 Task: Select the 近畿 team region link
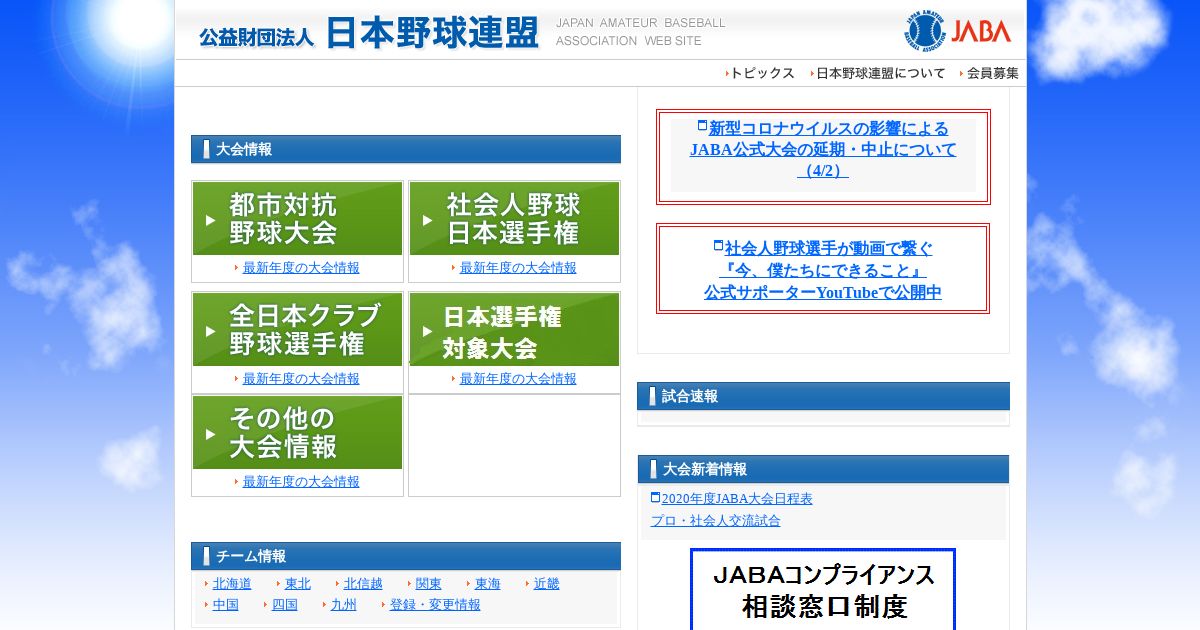coord(547,584)
